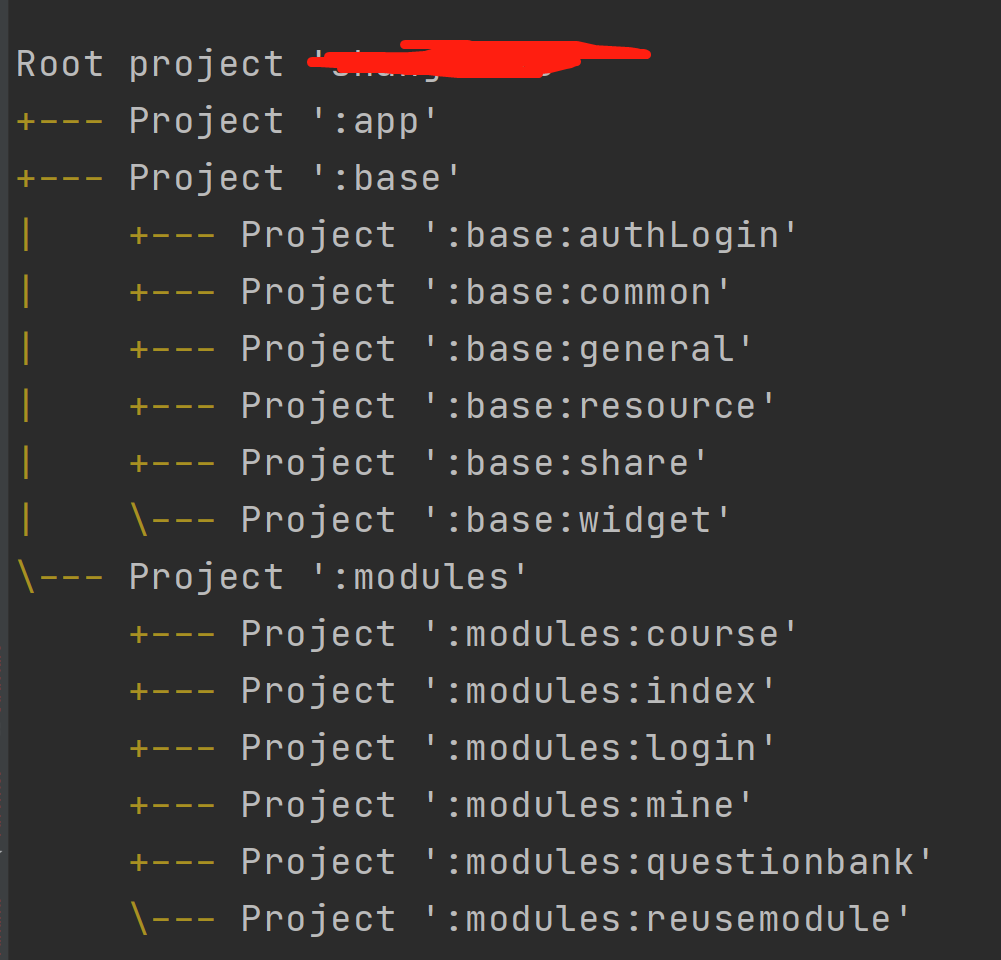Select the ':modules:questionbank' project line
The height and width of the screenshot is (960, 1001).
pyautogui.click(x=586, y=862)
